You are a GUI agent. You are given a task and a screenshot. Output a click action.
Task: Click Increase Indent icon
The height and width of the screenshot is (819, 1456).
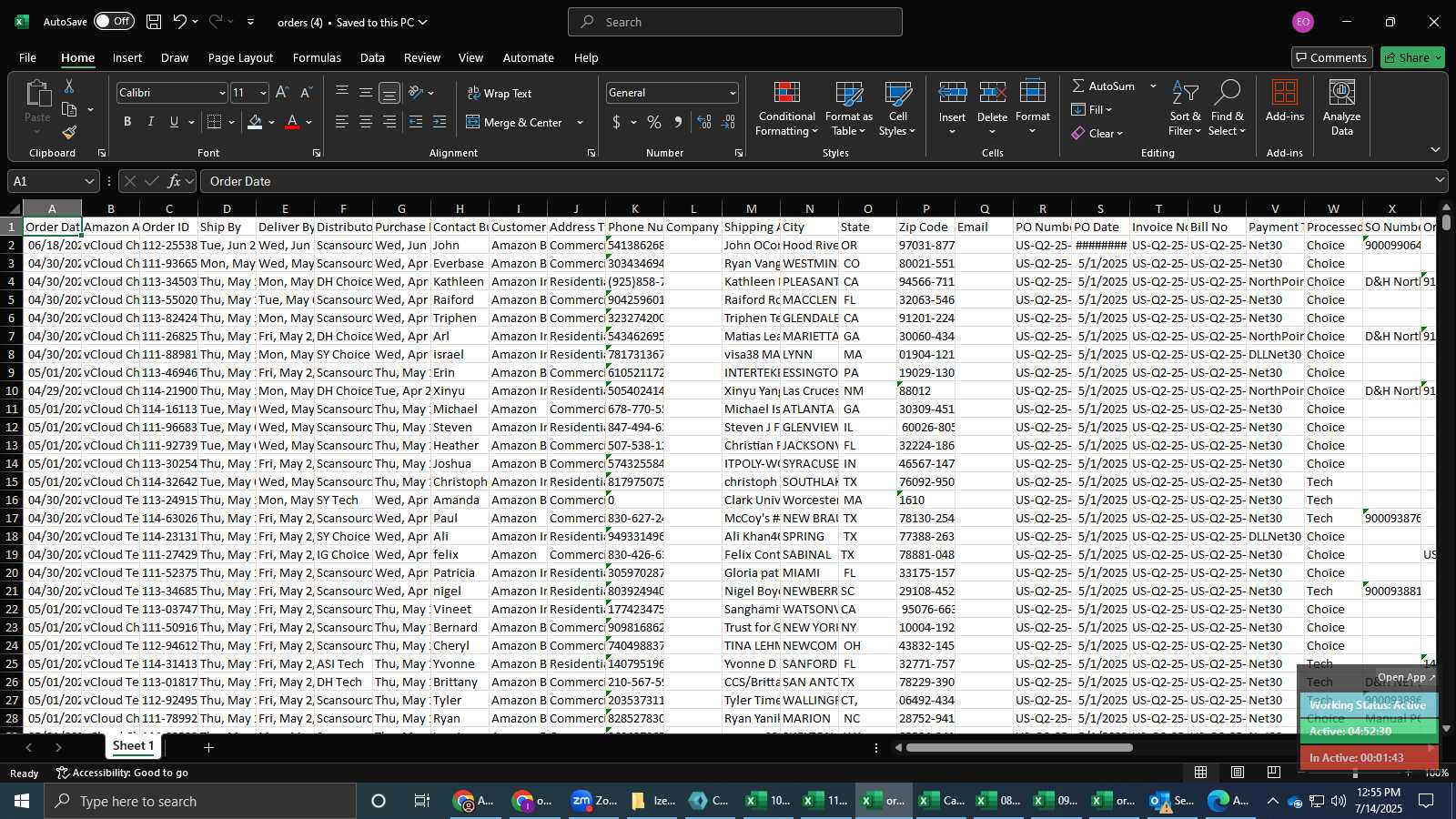coord(440,122)
